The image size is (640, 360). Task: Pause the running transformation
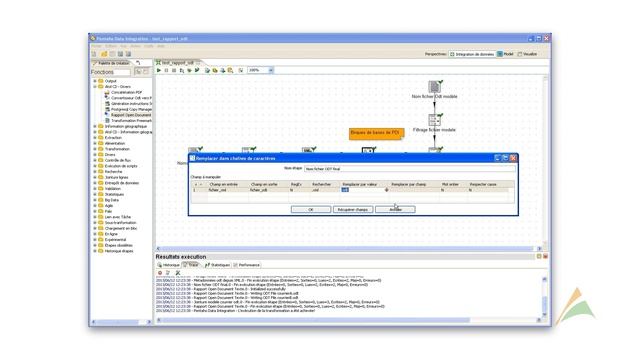coord(166,70)
